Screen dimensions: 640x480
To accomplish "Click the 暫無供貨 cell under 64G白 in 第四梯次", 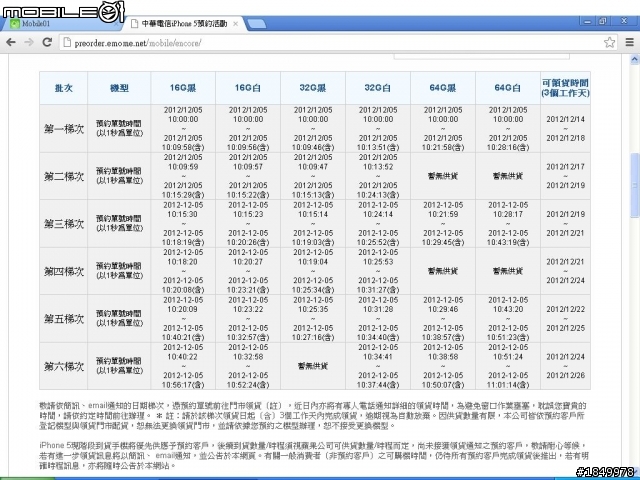I will tap(507, 271).
